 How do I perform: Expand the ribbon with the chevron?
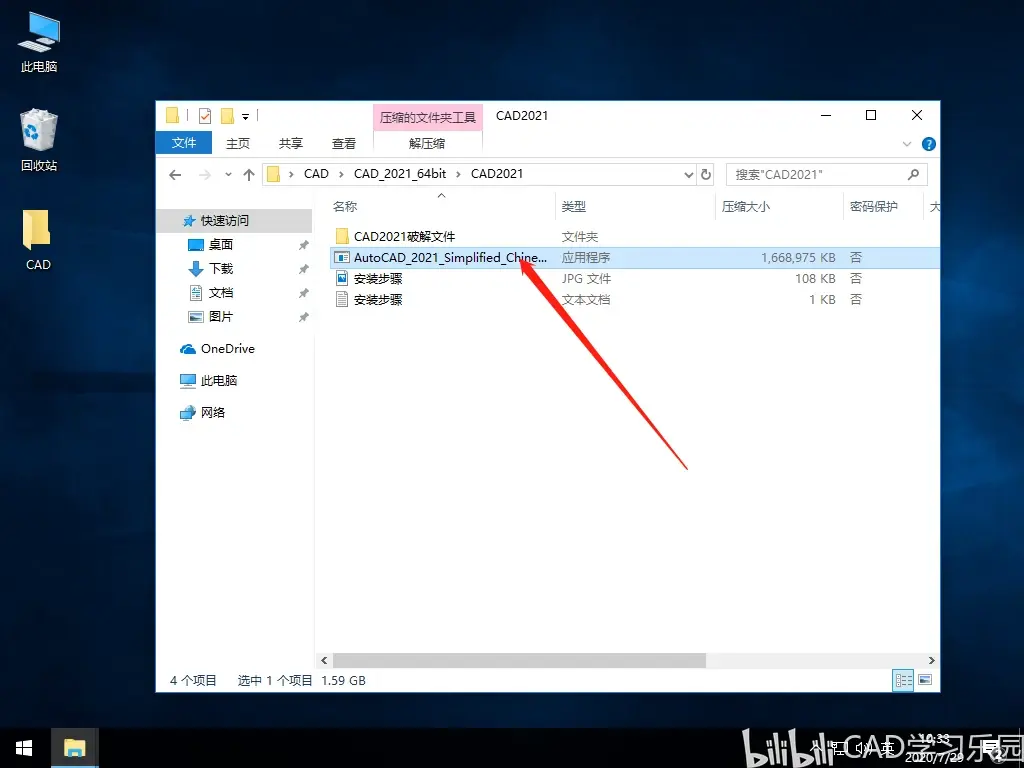click(906, 144)
